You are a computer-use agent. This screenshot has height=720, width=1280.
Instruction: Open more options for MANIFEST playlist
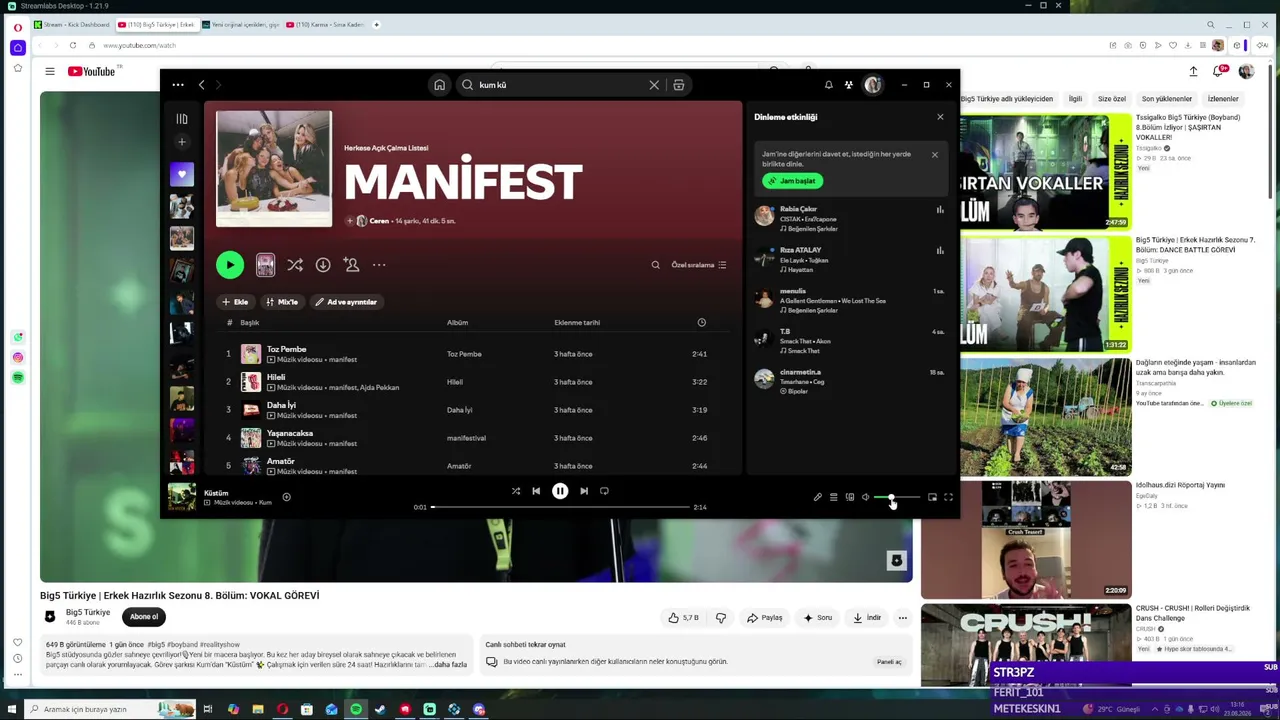[x=379, y=265]
